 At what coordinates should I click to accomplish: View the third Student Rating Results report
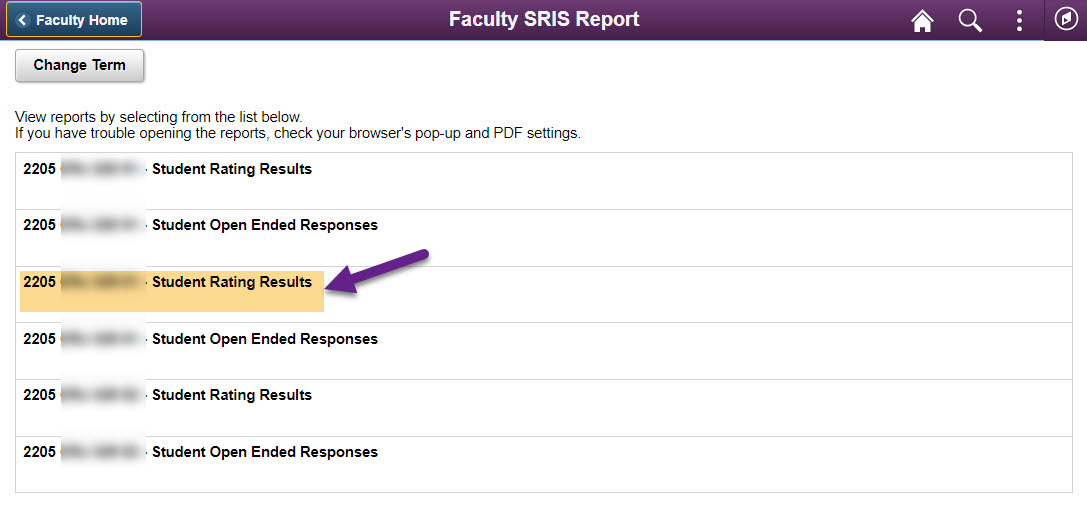point(231,395)
